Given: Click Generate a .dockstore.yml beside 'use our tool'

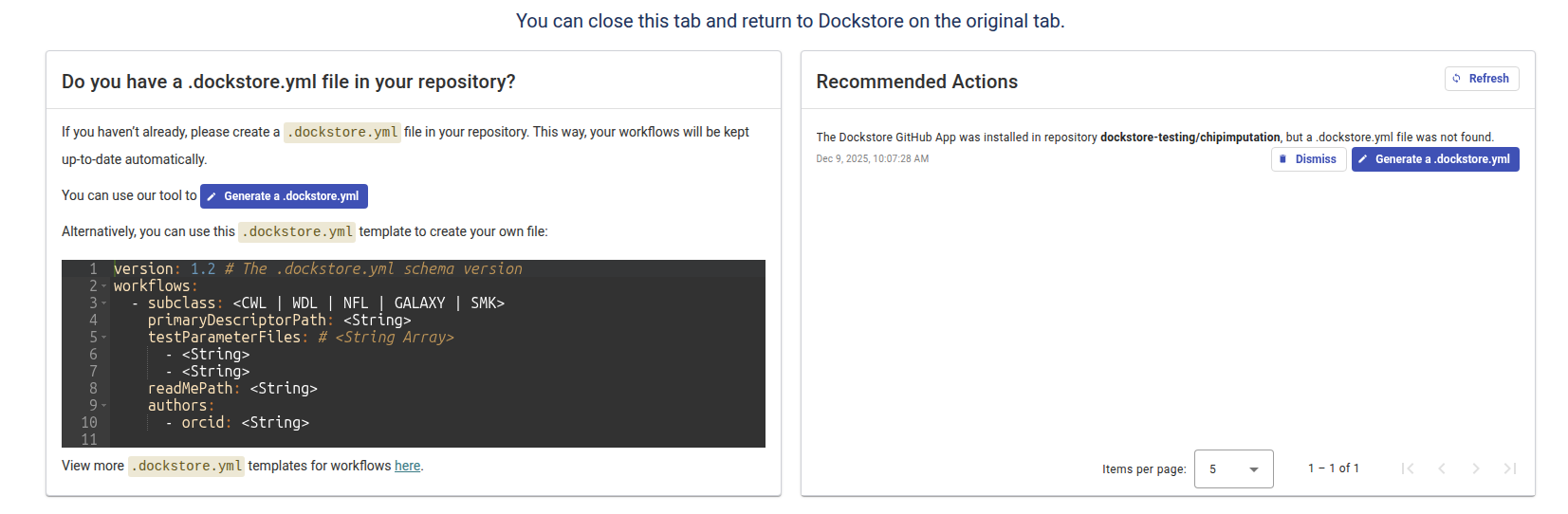Looking at the screenshot, I should 284,196.
